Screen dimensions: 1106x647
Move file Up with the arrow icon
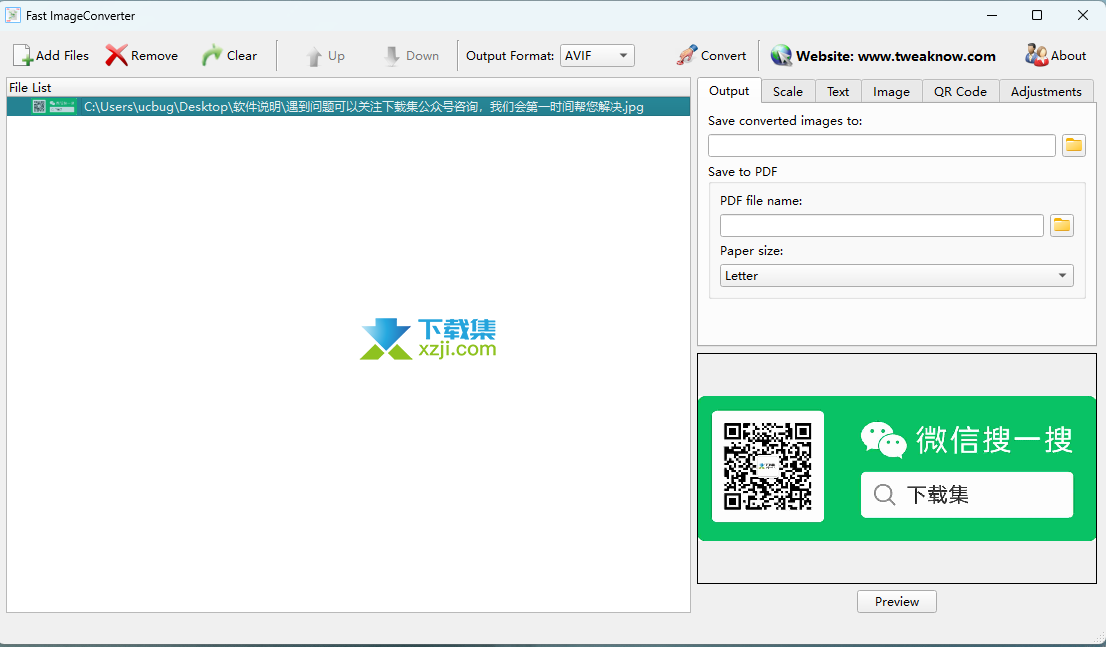(x=314, y=56)
